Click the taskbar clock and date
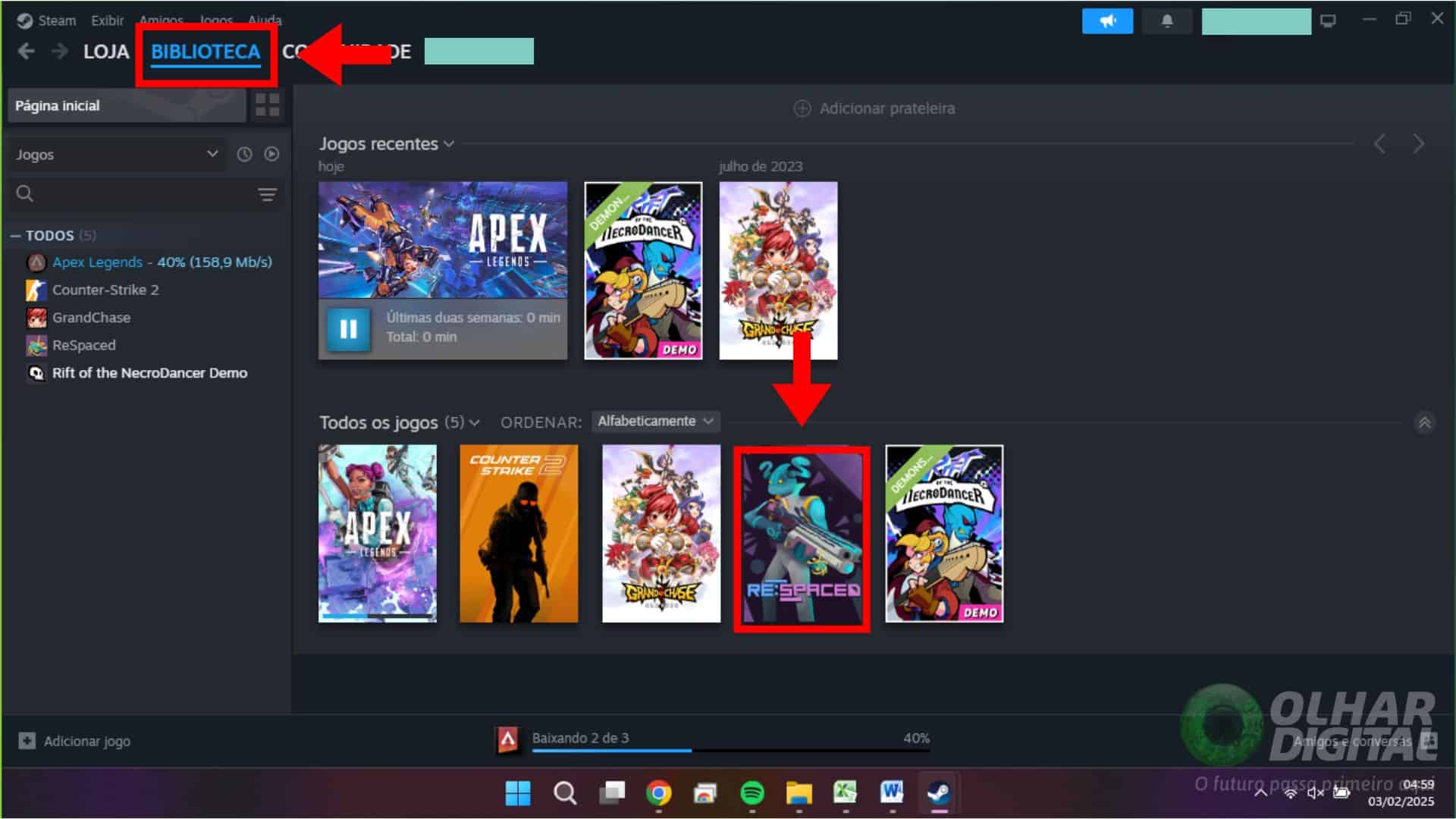Viewport: 1456px width, 819px height. [1401, 792]
